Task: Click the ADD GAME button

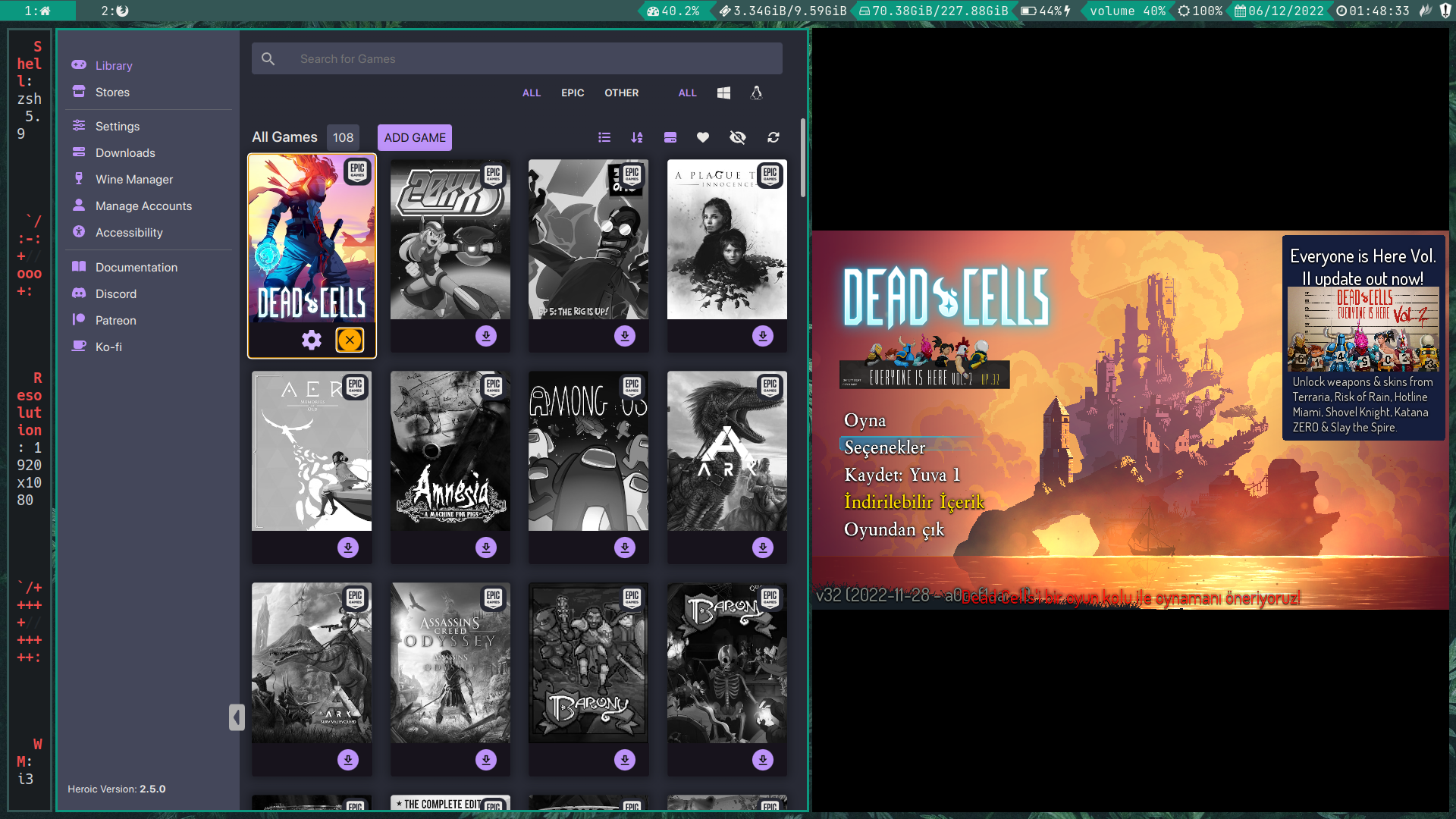Action: pos(415,137)
